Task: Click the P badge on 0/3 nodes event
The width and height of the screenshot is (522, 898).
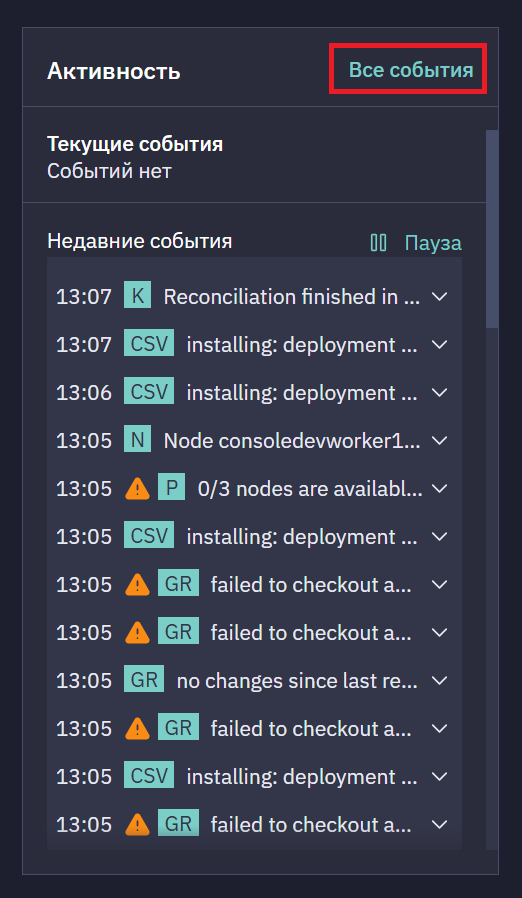Action: coord(171,489)
